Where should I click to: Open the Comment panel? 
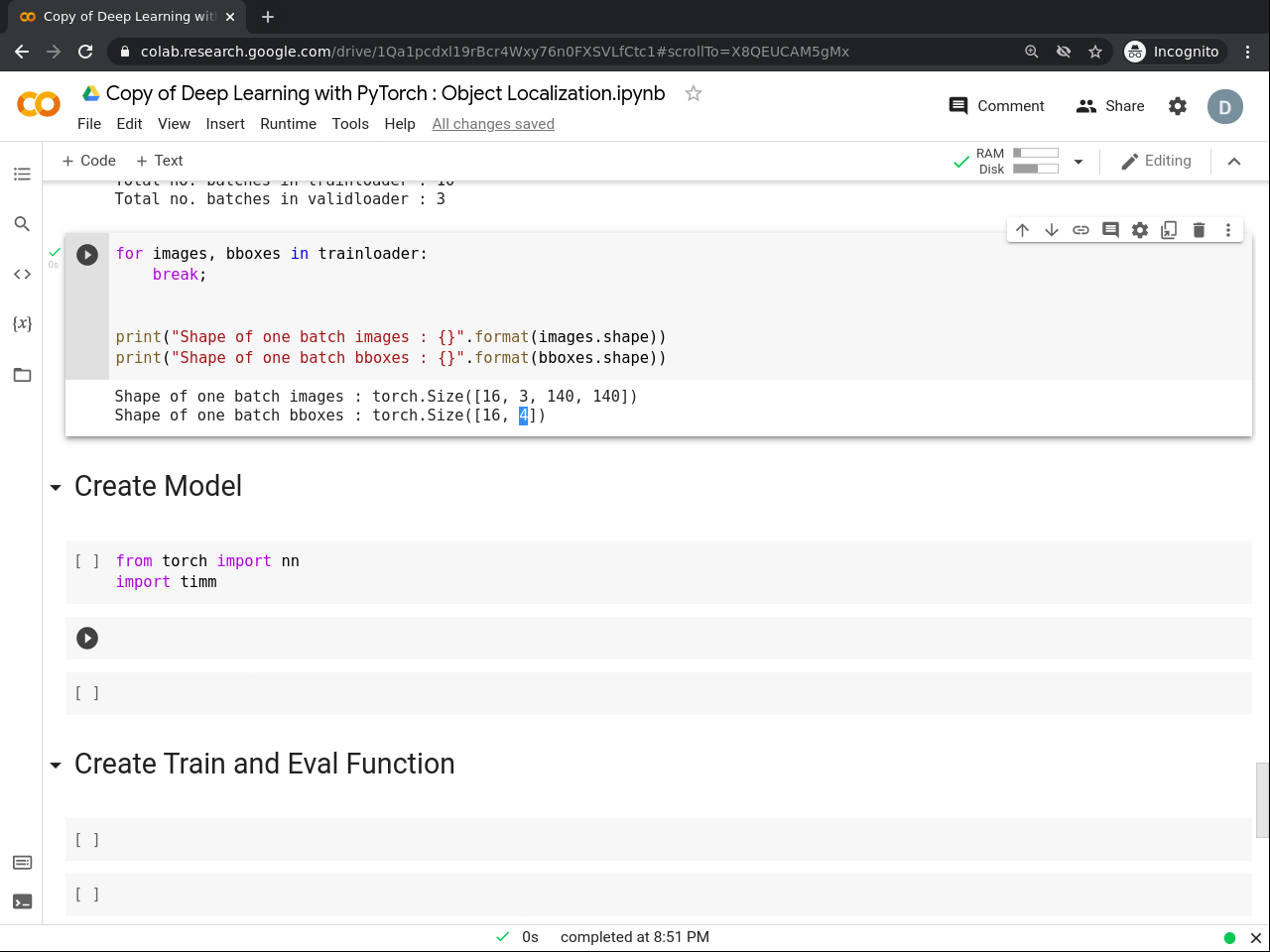[996, 106]
